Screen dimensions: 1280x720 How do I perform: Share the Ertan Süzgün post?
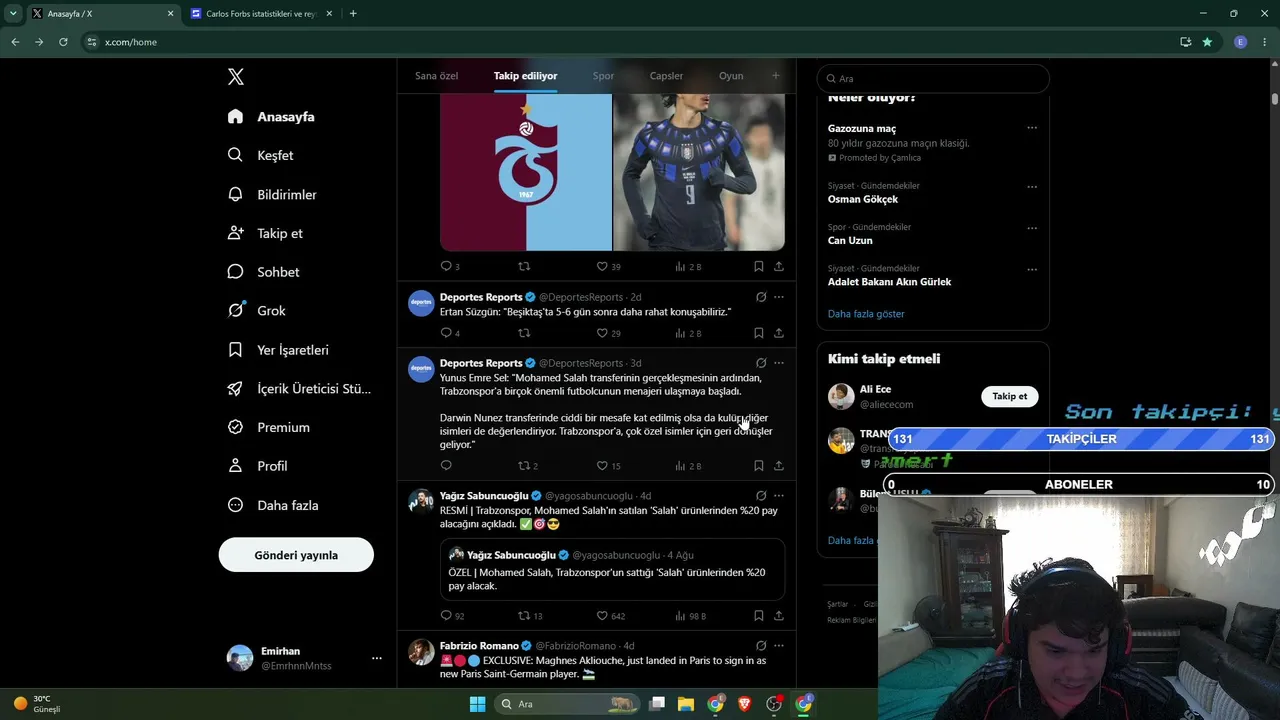coord(778,333)
